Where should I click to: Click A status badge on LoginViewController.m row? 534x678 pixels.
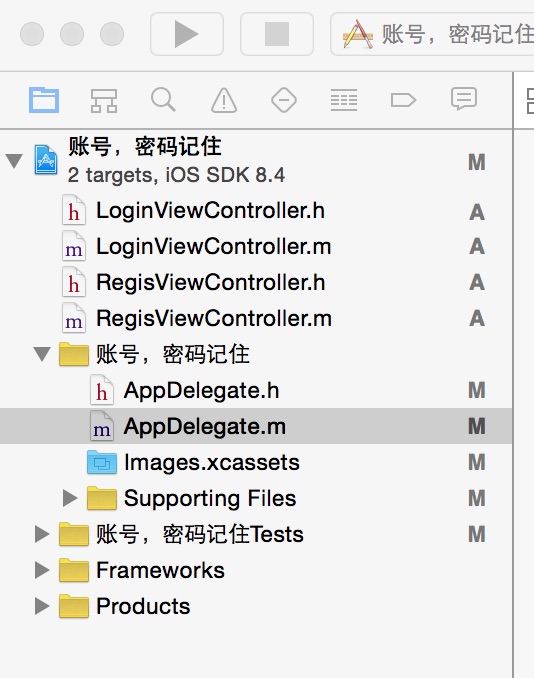(x=477, y=246)
